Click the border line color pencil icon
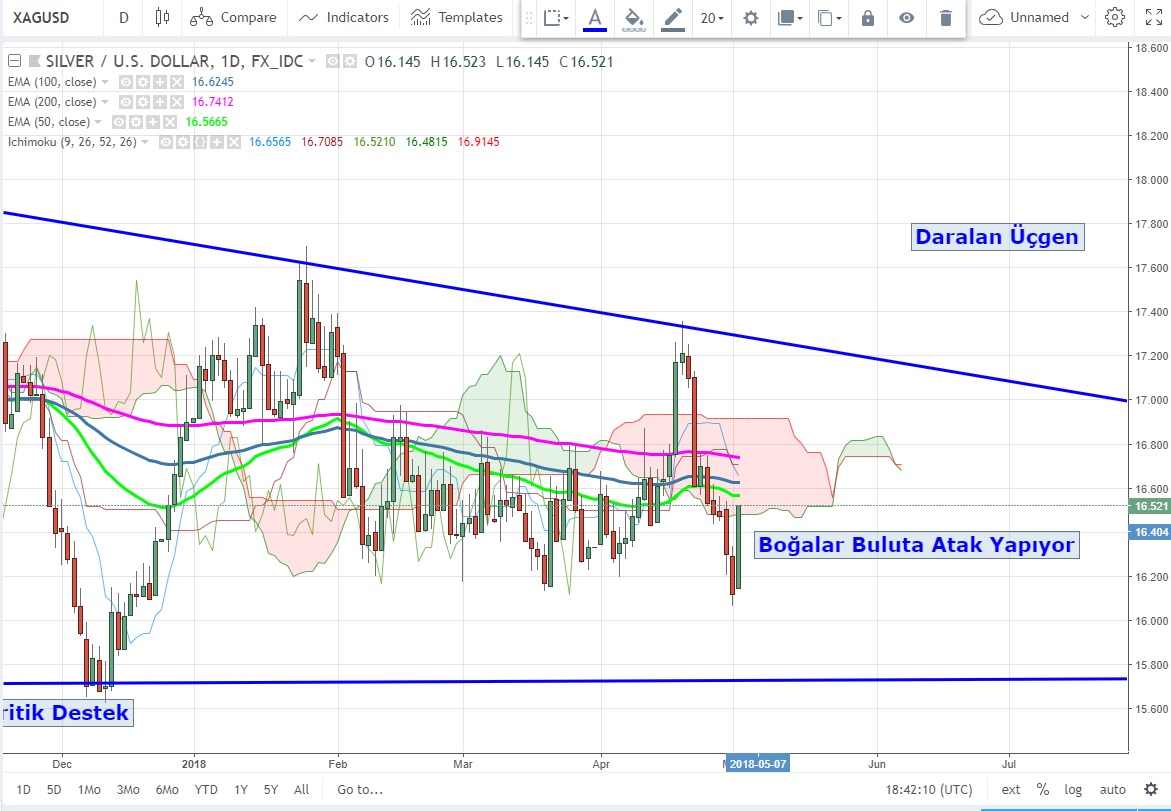The image size is (1171, 811). pyautogui.click(x=673, y=18)
